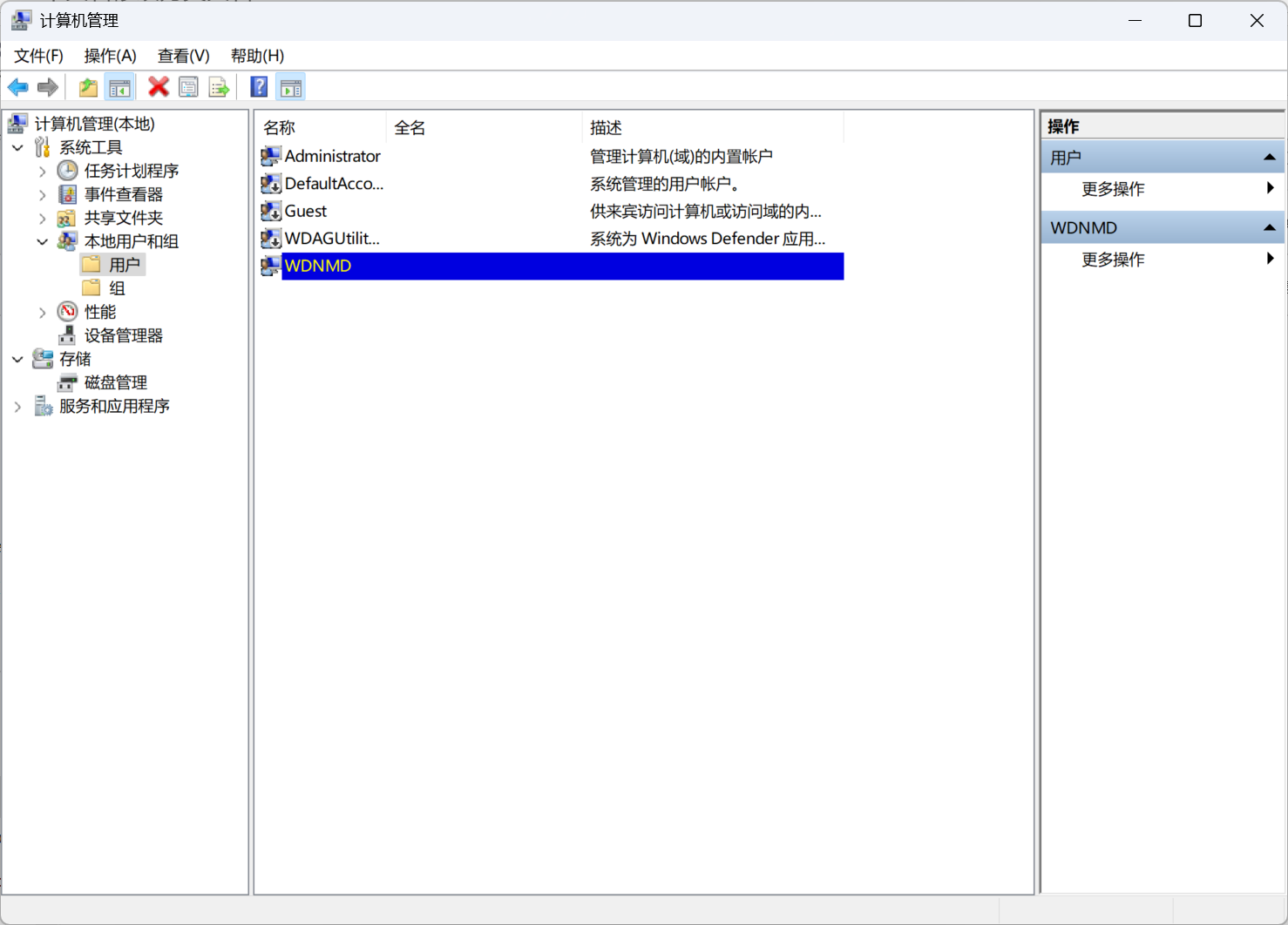
Task: Click the 组 folder icon in tree
Action: [92, 288]
